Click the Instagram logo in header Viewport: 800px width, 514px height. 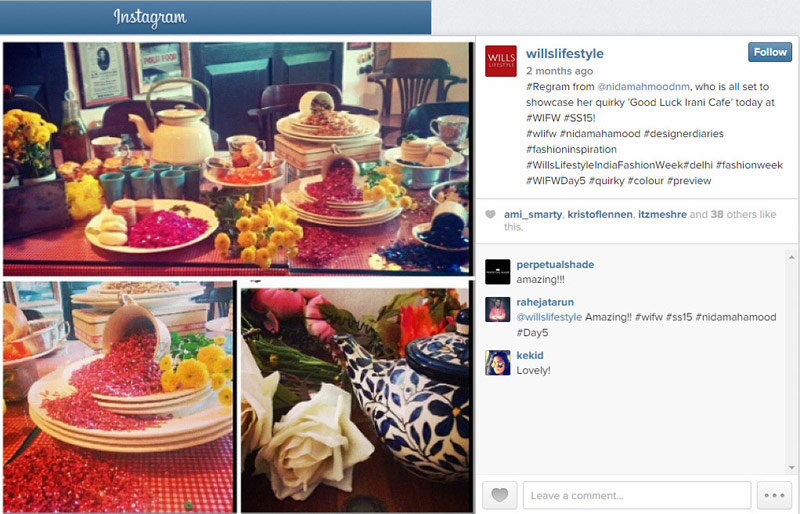pyautogui.click(x=150, y=18)
